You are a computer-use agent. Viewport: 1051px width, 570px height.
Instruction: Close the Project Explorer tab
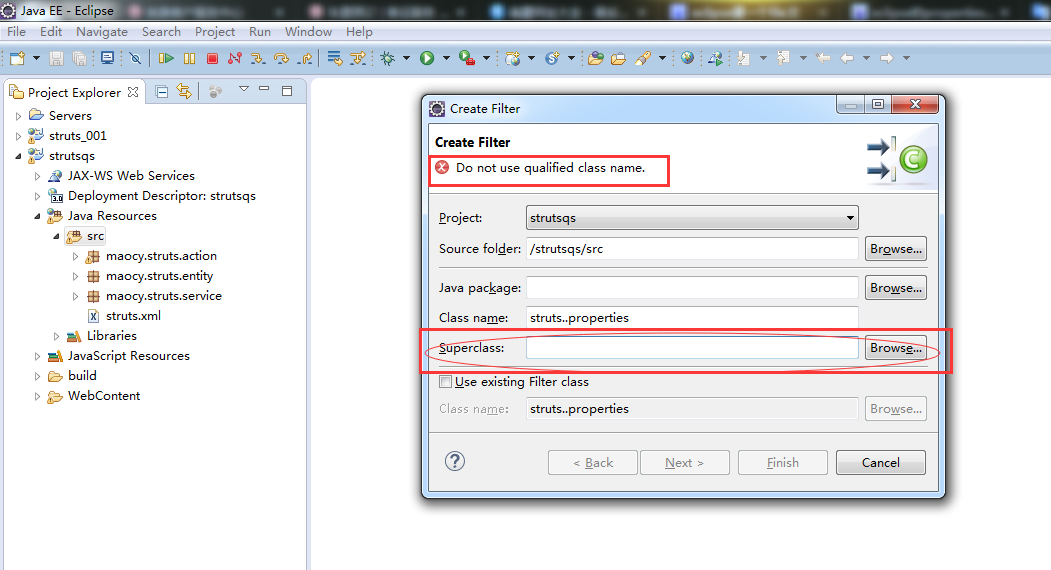pyautogui.click(x=133, y=92)
